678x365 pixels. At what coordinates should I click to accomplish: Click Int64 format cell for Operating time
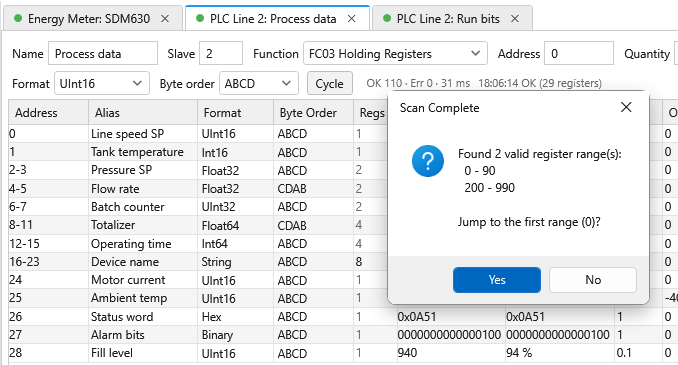click(x=235, y=244)
